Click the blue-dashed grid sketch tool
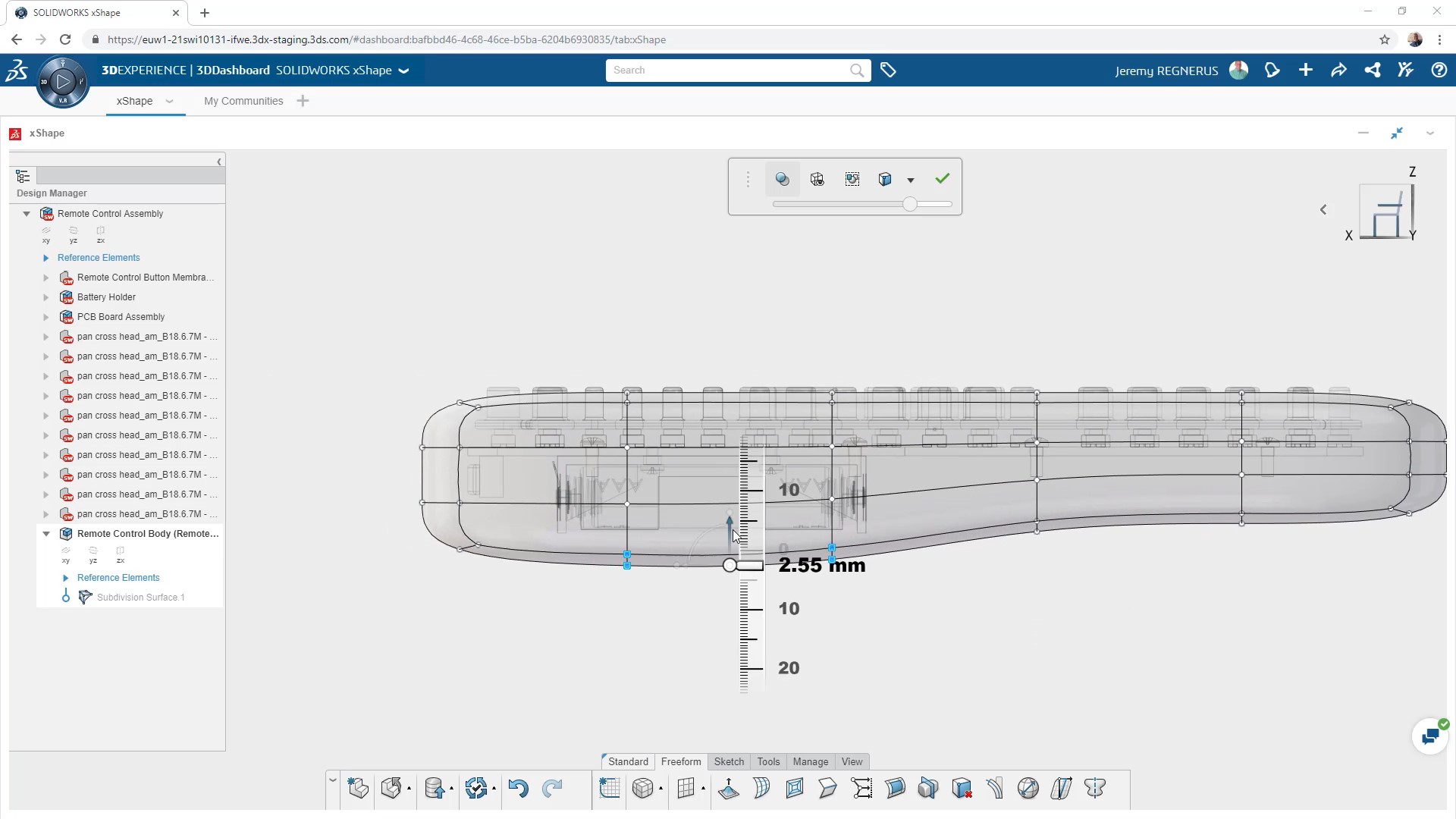The height and width of the screenshot is (819, 1456). coord(609,789)
